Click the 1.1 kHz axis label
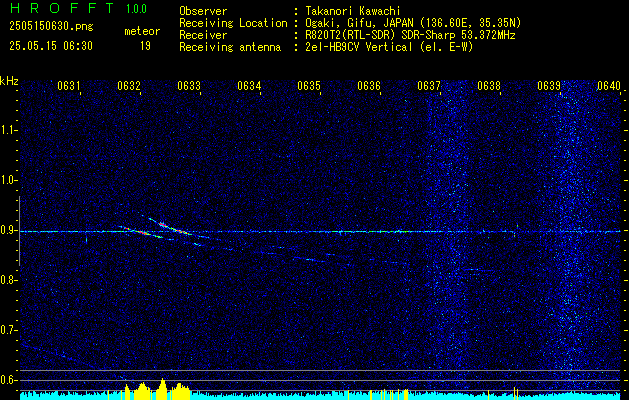The image size is (629, 400). (8, 130)
